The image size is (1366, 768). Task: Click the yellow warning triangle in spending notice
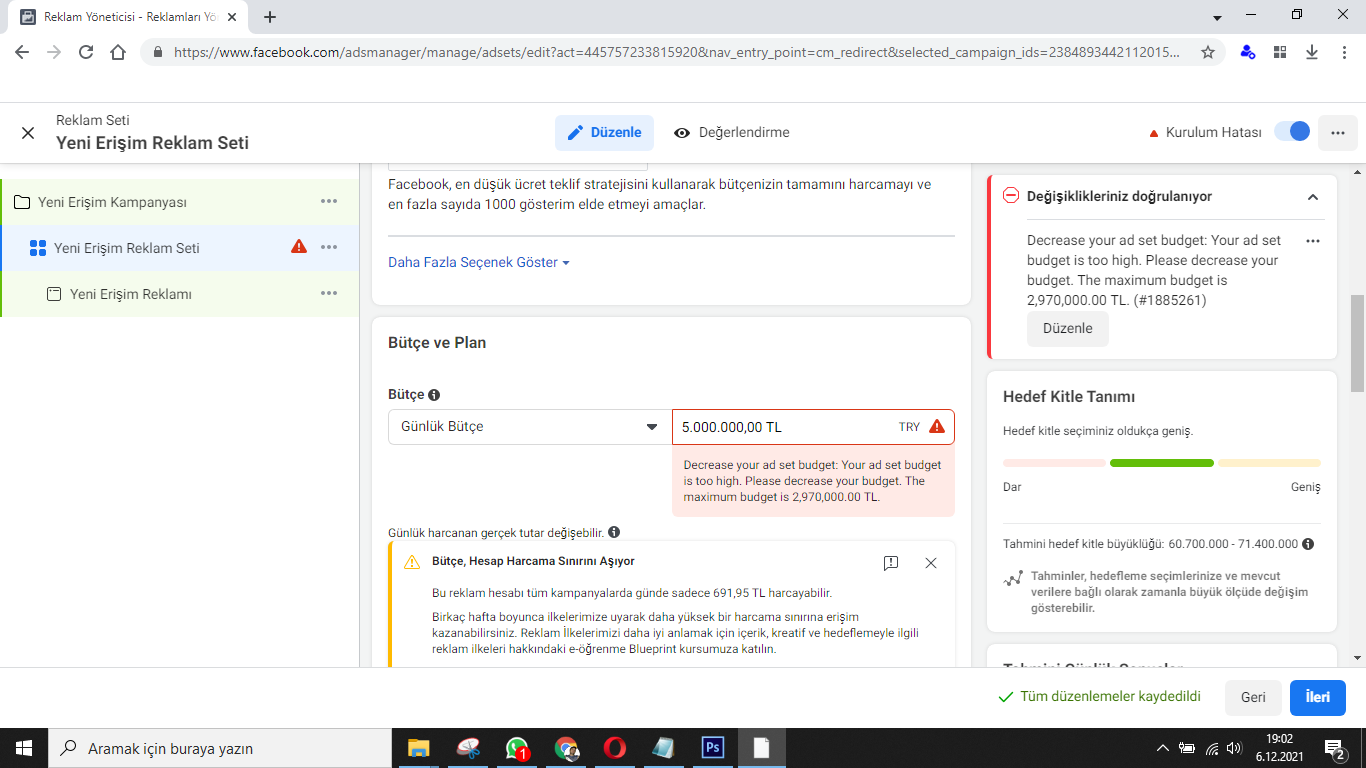[412, 562]
